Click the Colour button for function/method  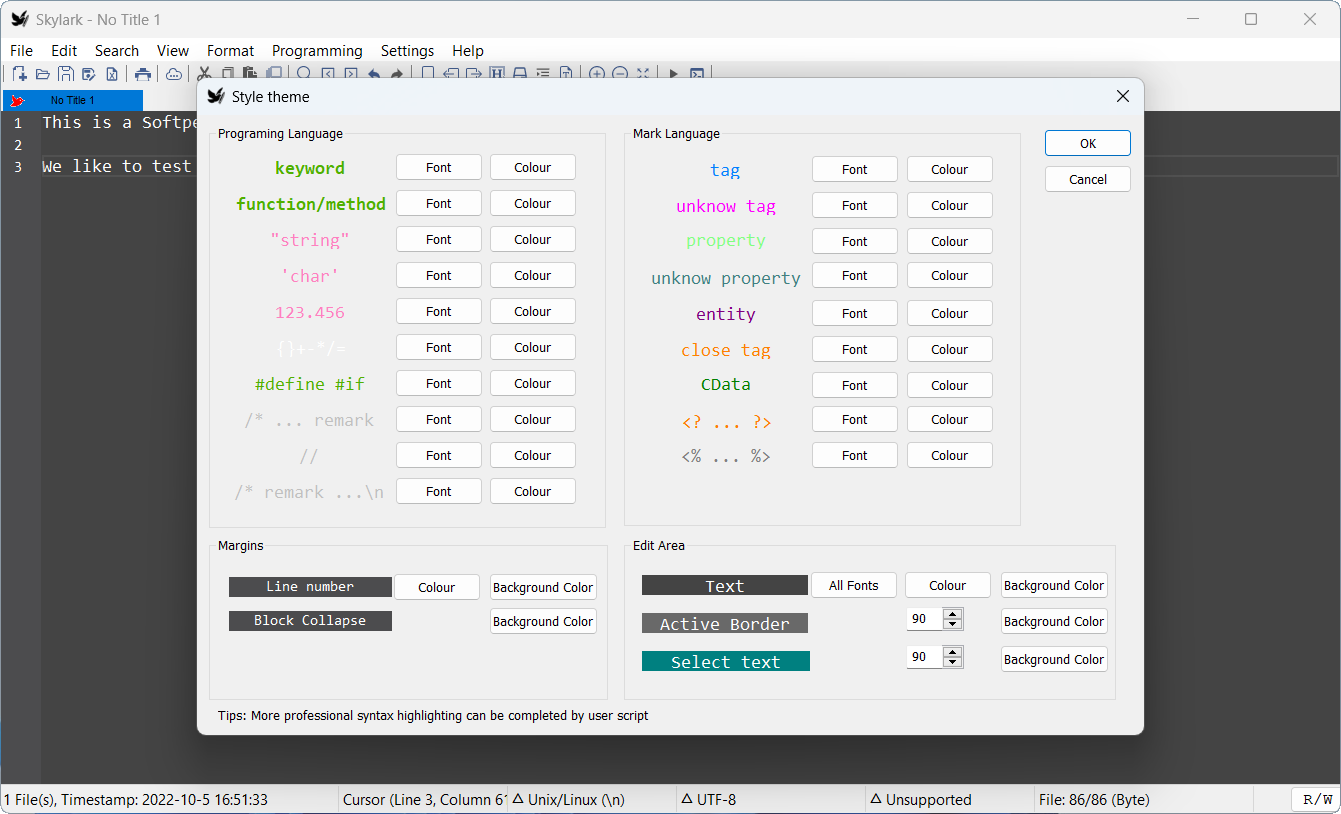[x=533, y=203]
